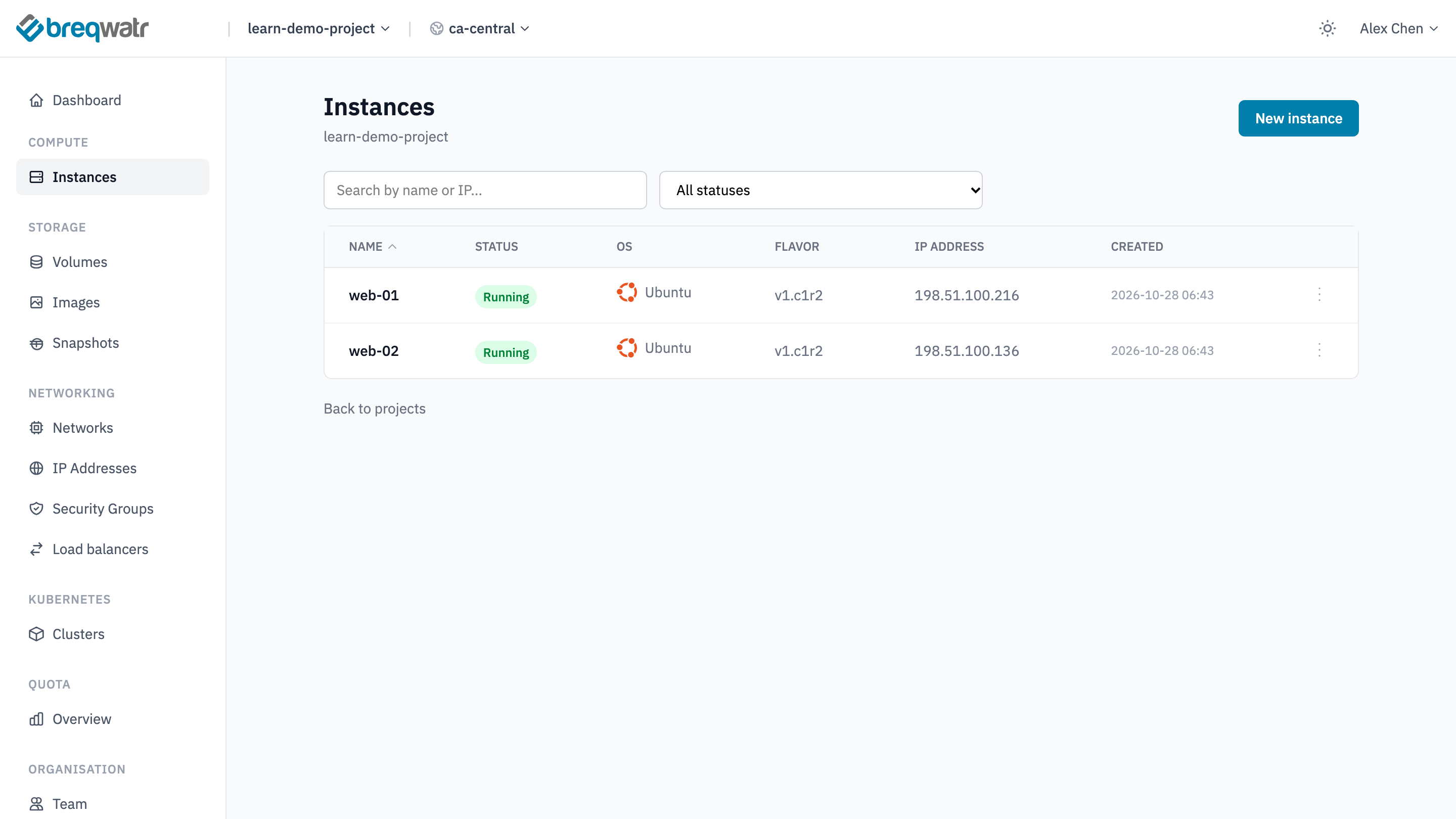The height and width of the screenshot is (819, 1456).
Task: Open the web-02 instance name
Action: (x=374, y=350)
